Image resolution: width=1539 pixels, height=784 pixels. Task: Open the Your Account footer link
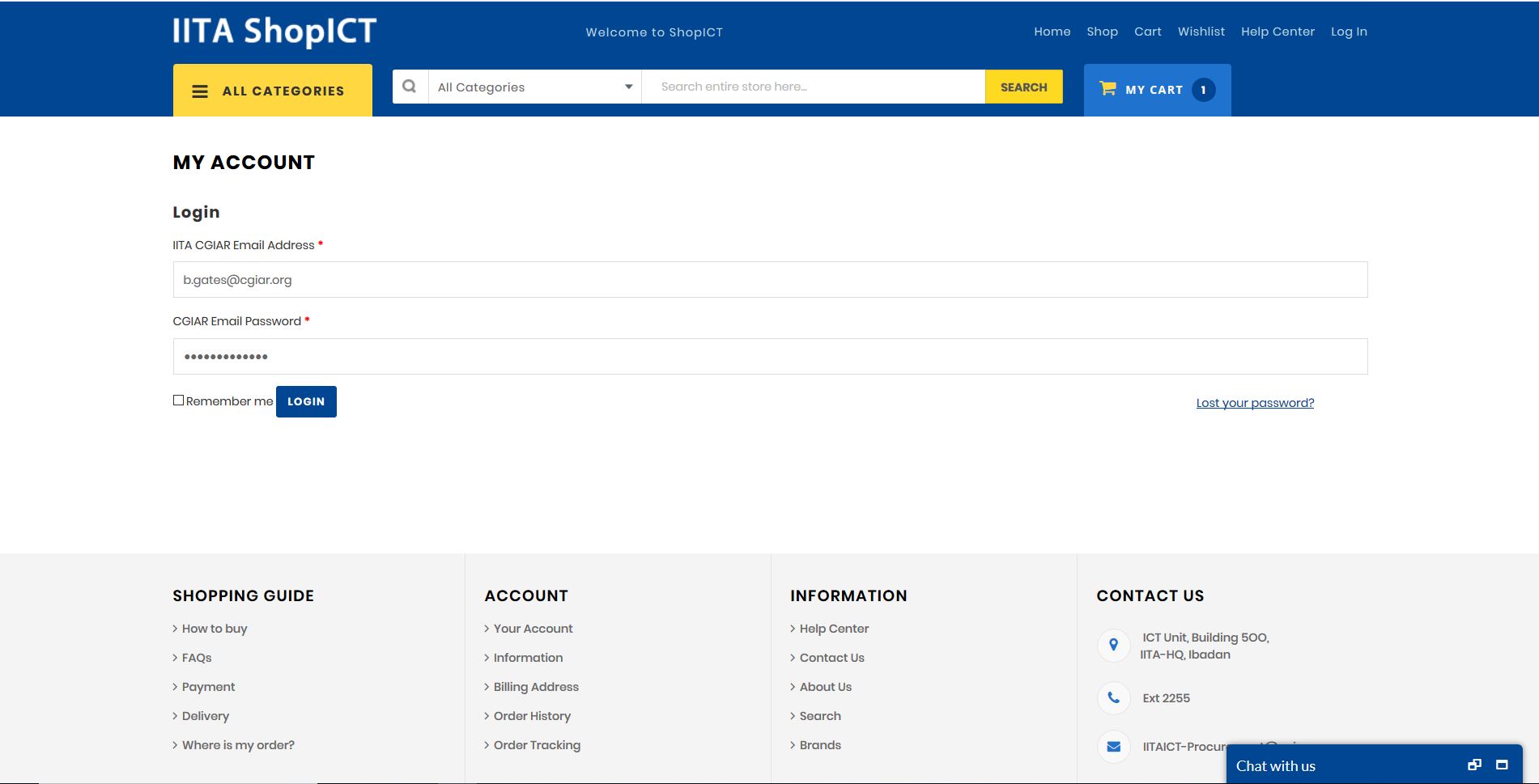(533, 629)
